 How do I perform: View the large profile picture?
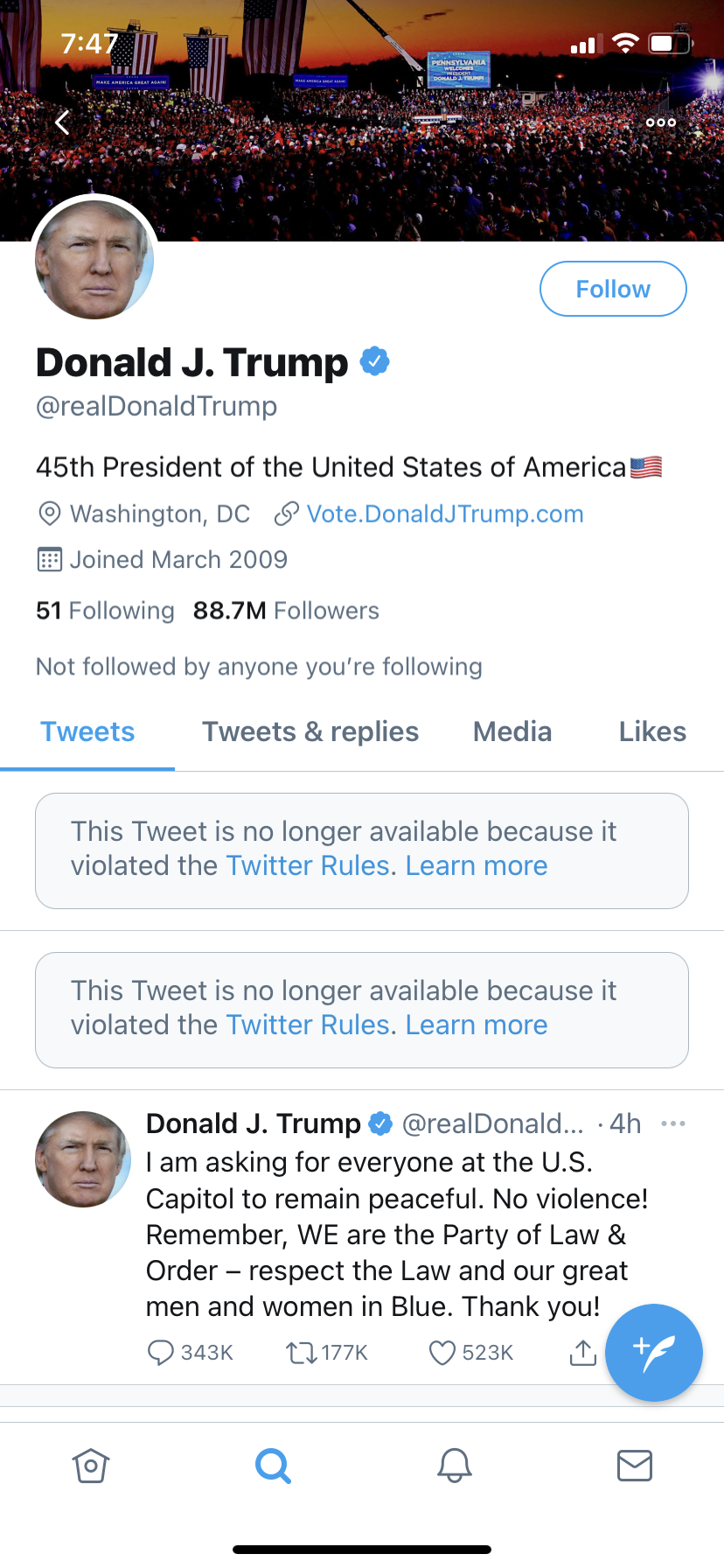(94, 260)
